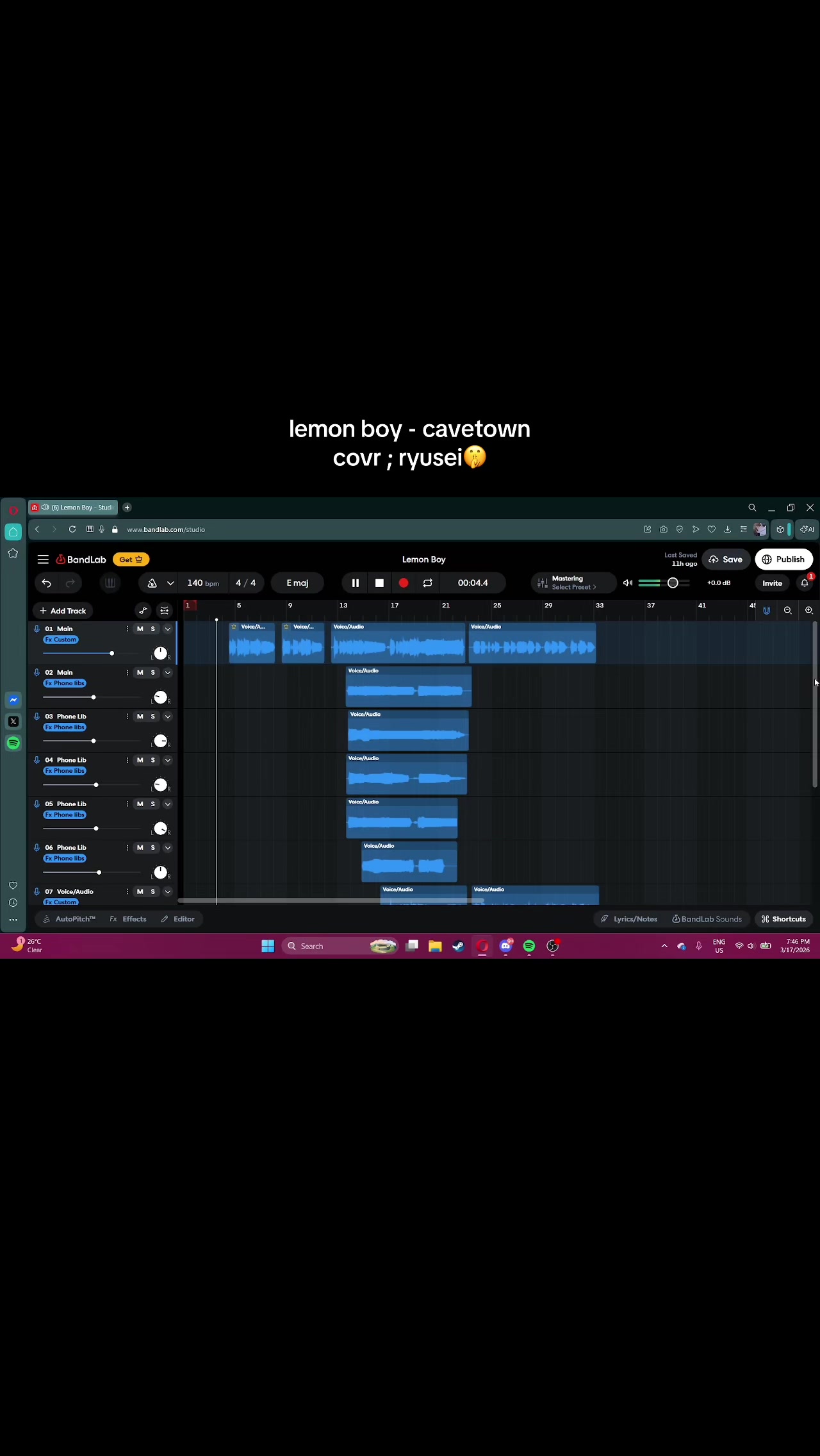Expand track 07 Voice/Audio chevron
The image size is (820, 1456).
[168, 891]
